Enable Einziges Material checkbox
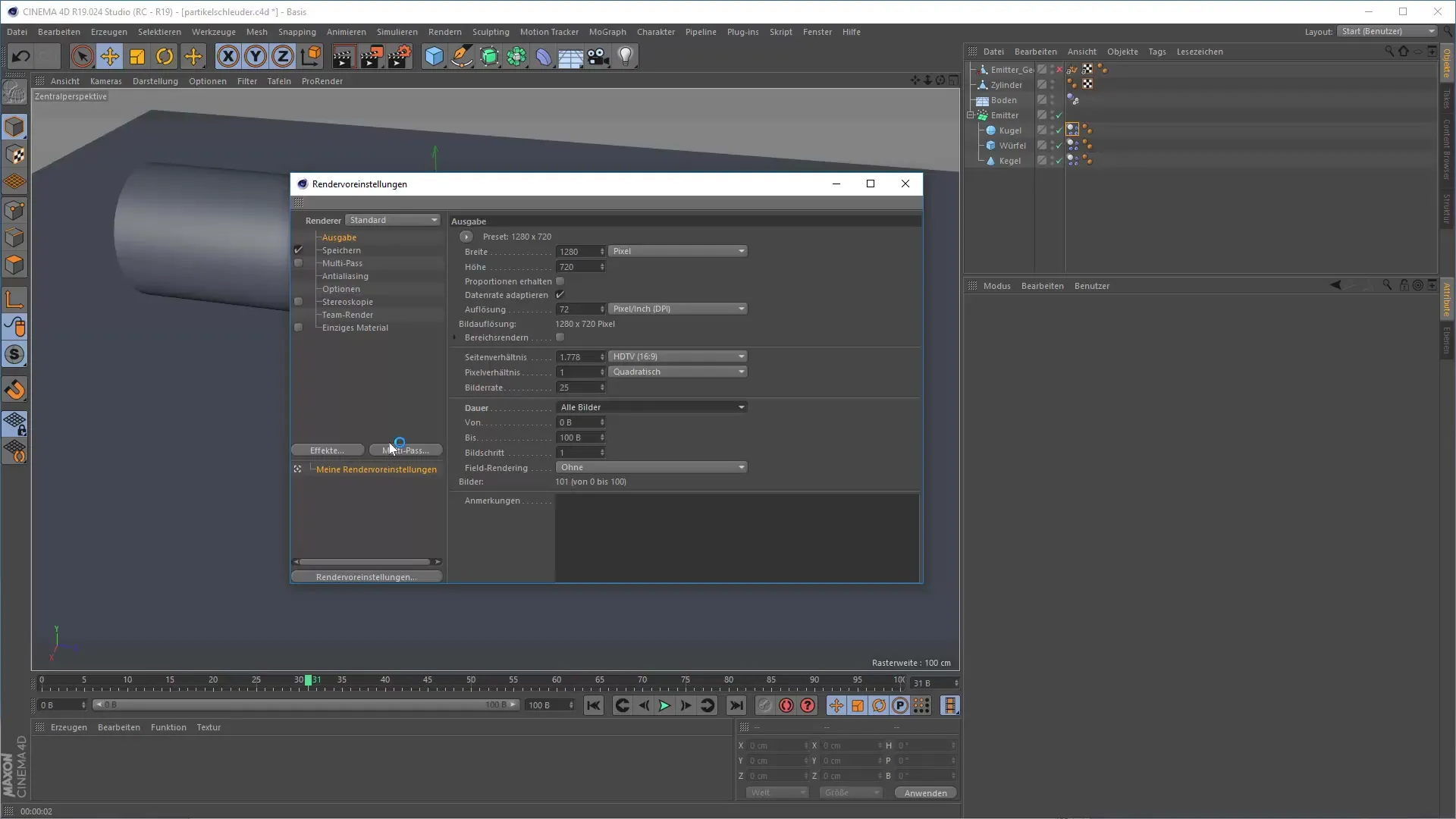Viewport: 1456px width, 819px height. (298, 328)
